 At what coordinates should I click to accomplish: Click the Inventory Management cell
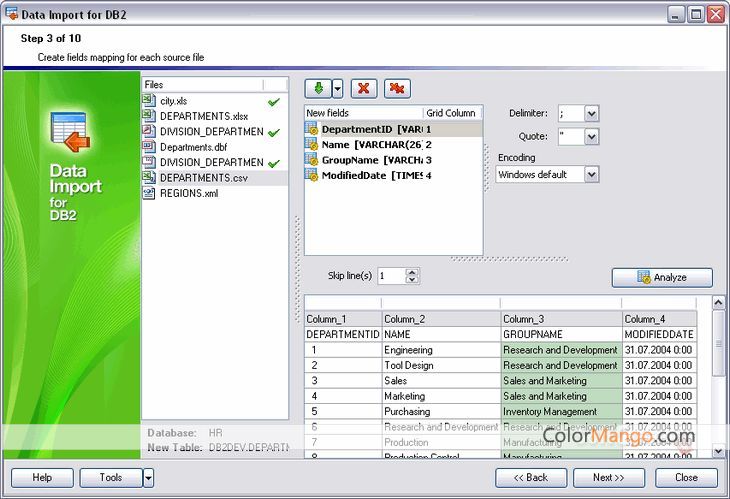pyautogui.click(x=561, y=411)
